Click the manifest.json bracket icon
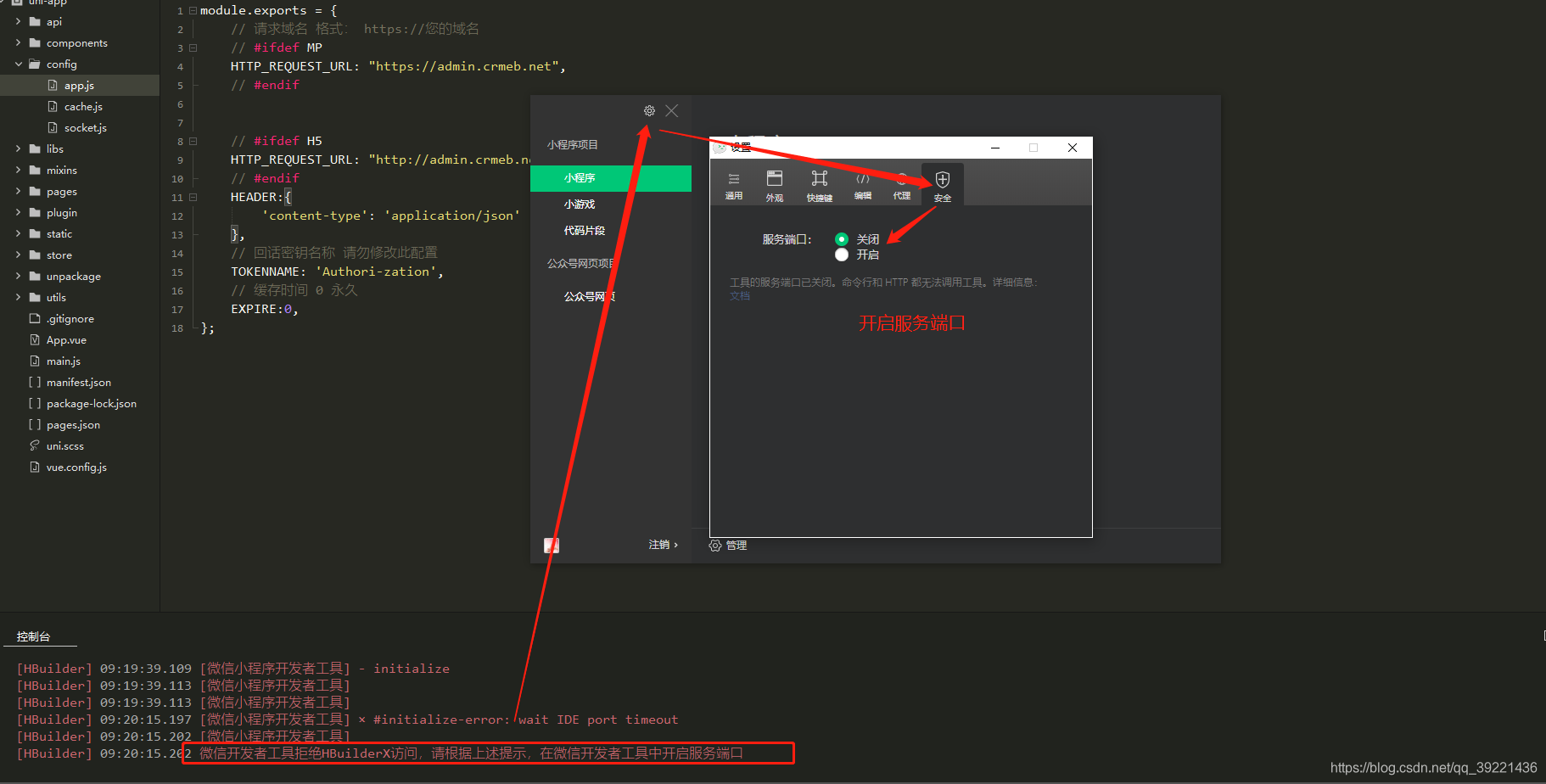 [x=35, y=383]
